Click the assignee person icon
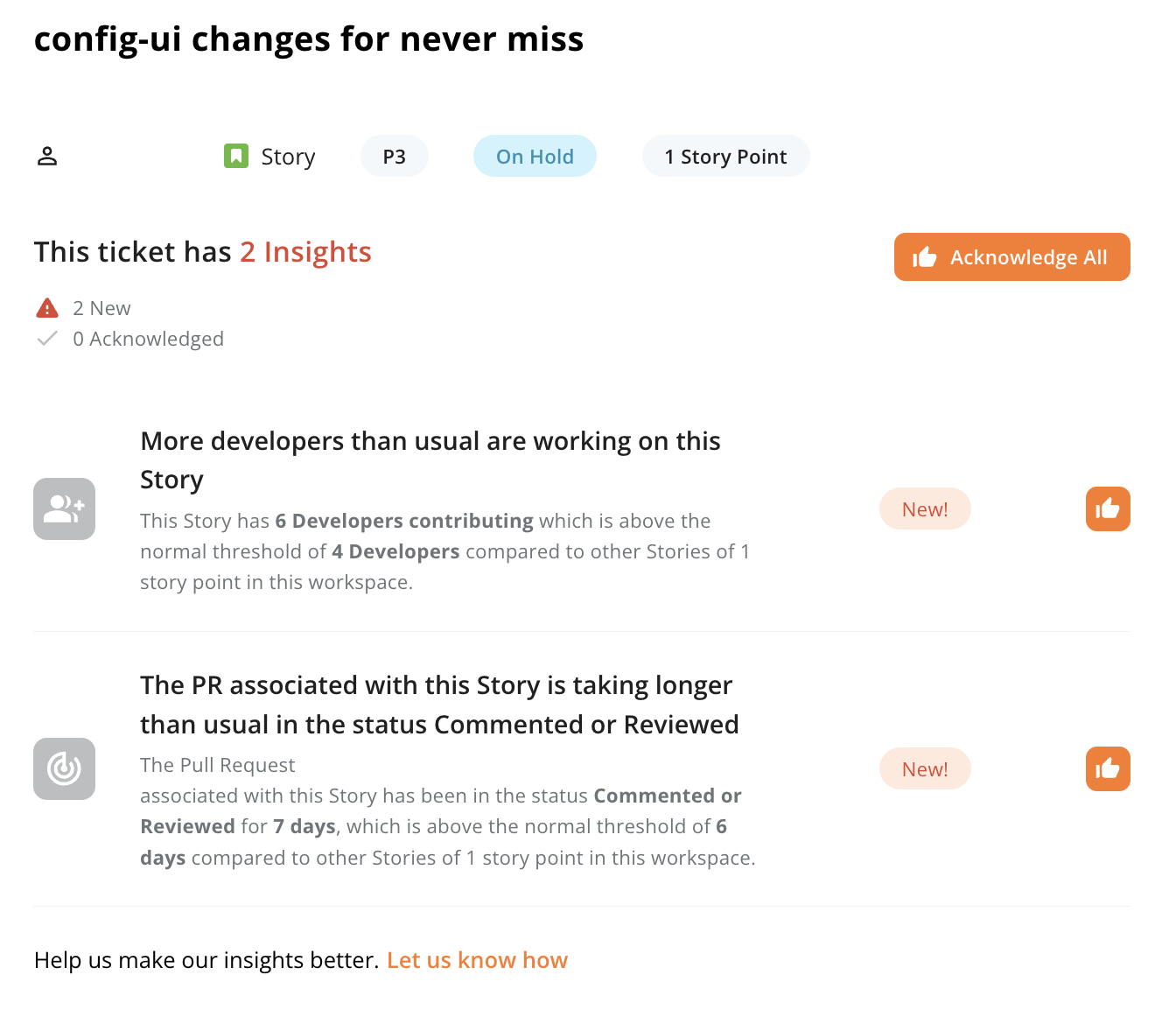The image size is (1176, 1017). tap(47, 157)
